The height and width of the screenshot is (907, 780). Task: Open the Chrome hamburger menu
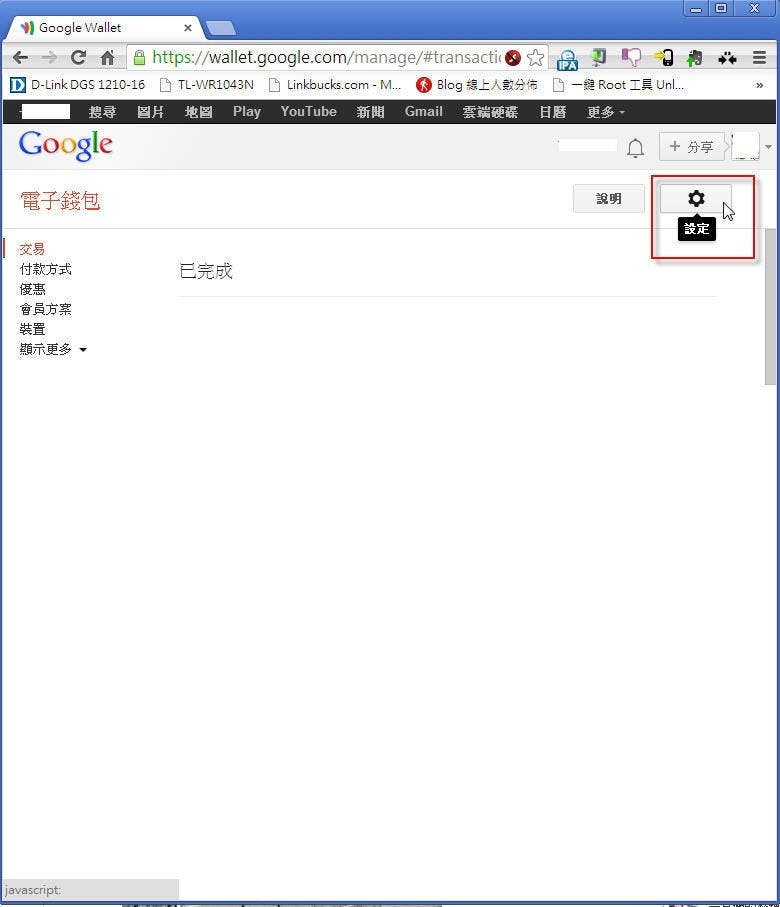pyautogui.click(x=759, y=57)
